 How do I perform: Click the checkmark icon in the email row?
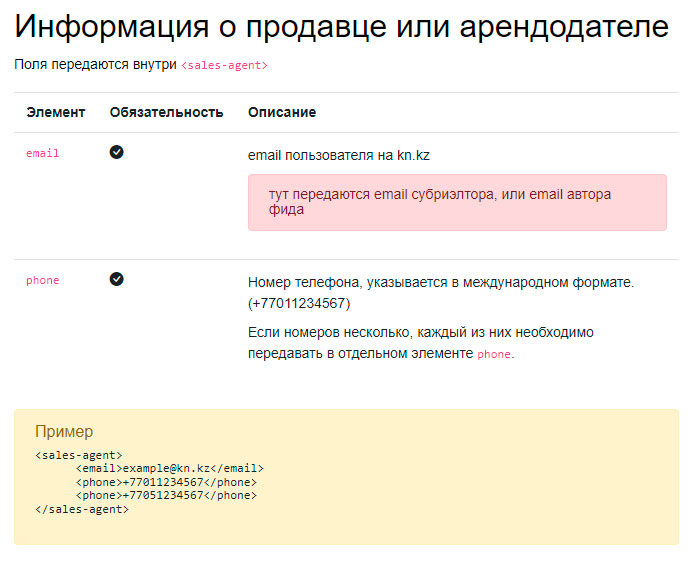(117, 152)
